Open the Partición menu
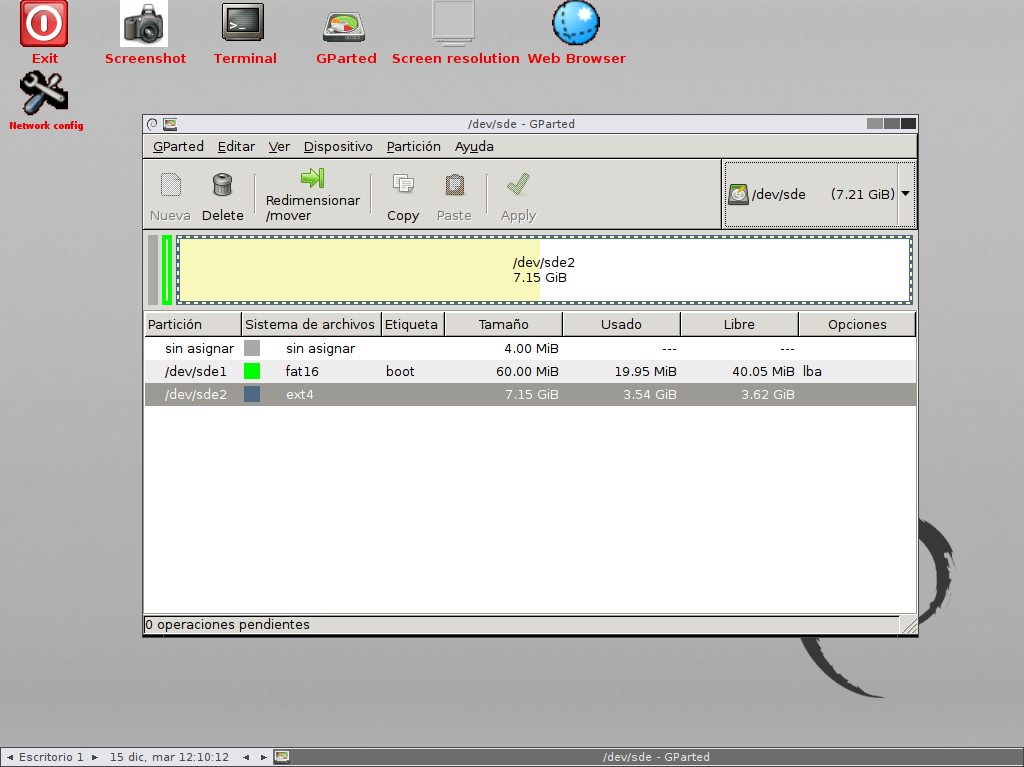 tap(413, 146)
